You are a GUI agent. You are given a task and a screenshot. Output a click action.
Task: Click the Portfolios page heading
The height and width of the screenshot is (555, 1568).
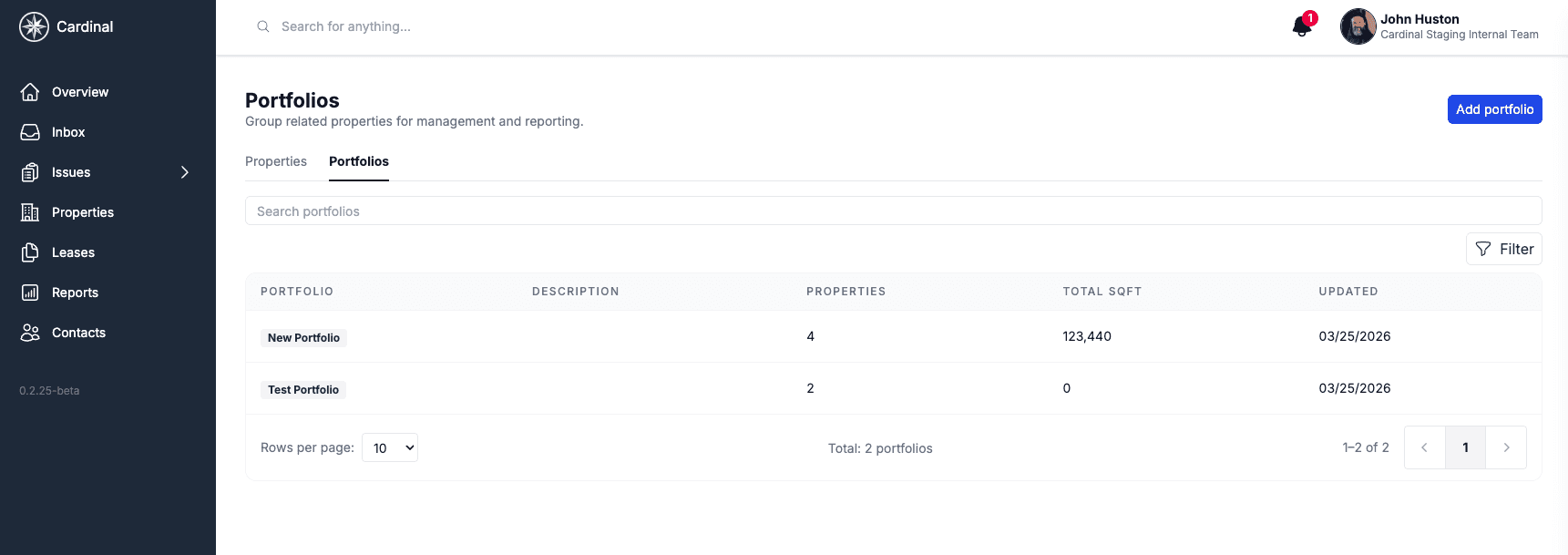pos(292,100)
